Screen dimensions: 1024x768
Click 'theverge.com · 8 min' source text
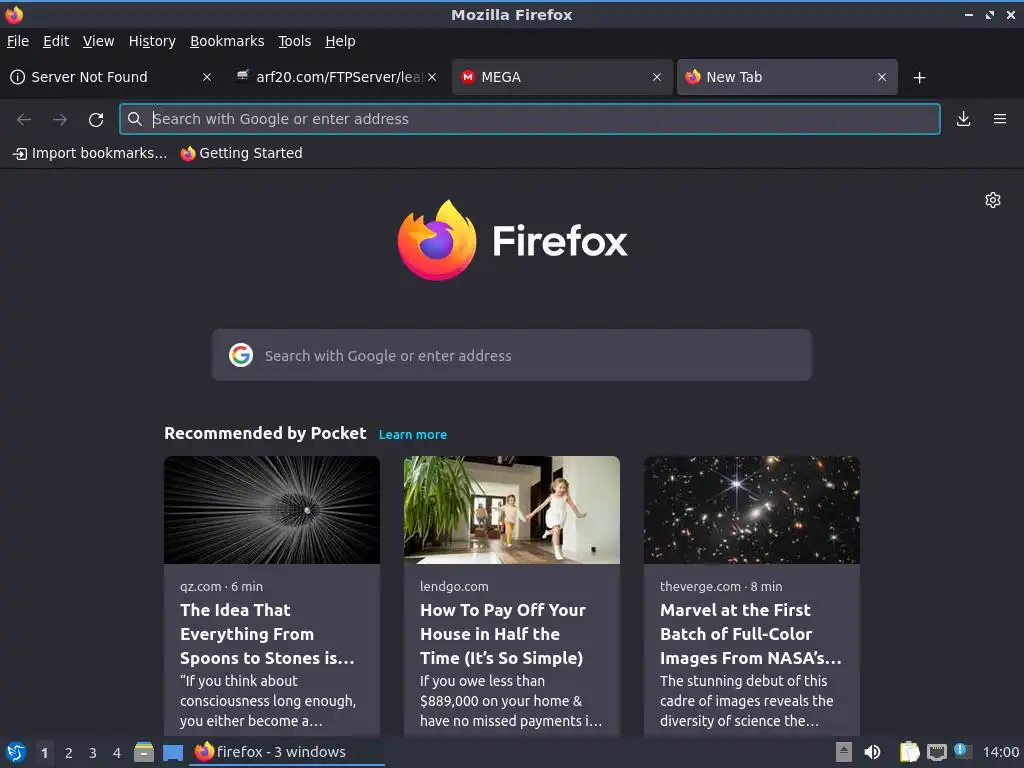tap(721, 586)
